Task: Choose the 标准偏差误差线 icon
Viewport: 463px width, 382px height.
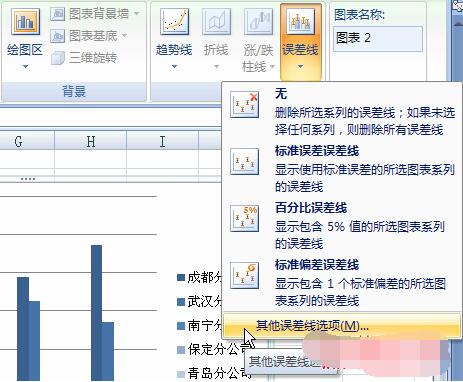Action: tap(244, 275)
